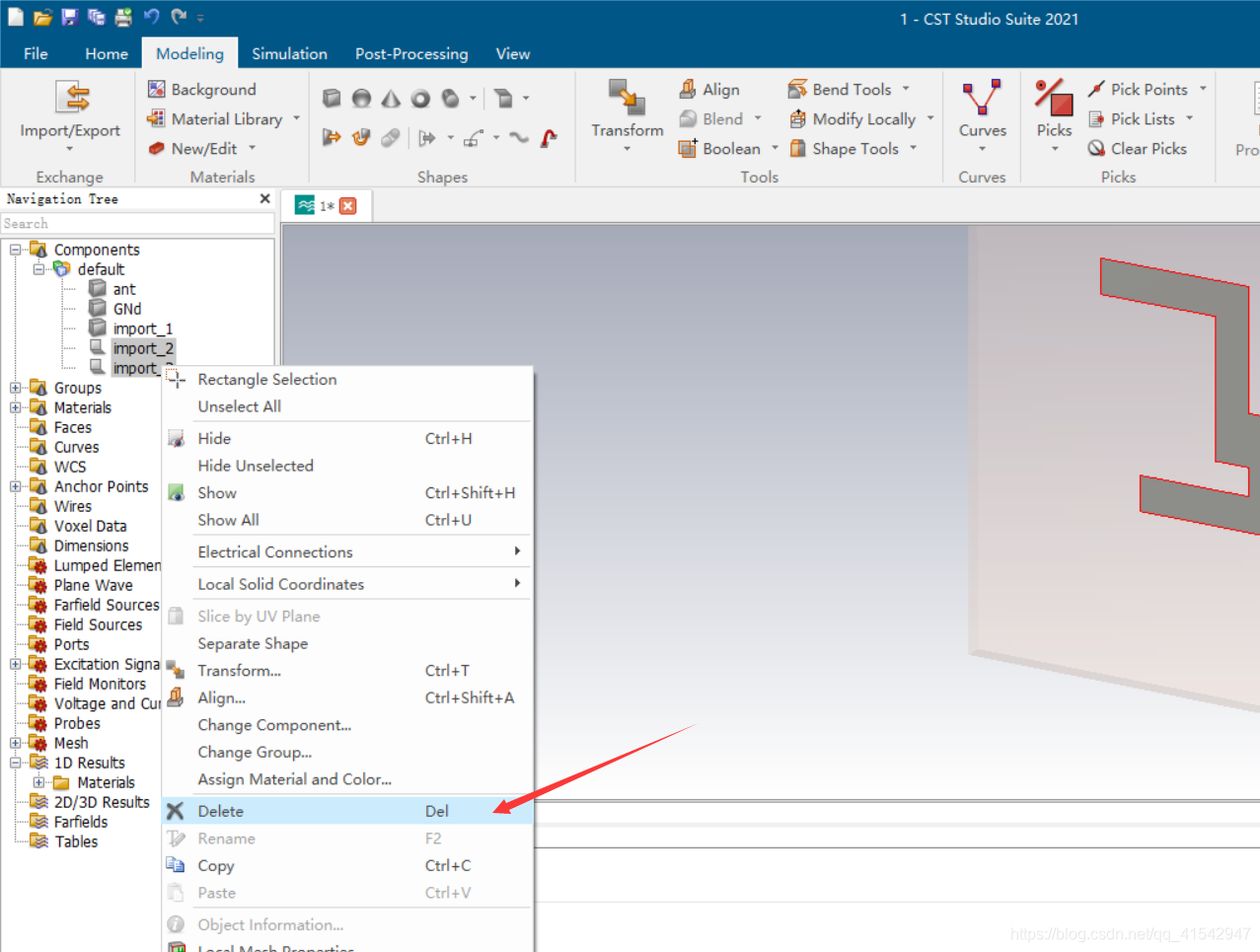The height and width of the screenshot is (952, 1260).
Task: Switch to the Home ribbon tab
Action: coord(107,53)
